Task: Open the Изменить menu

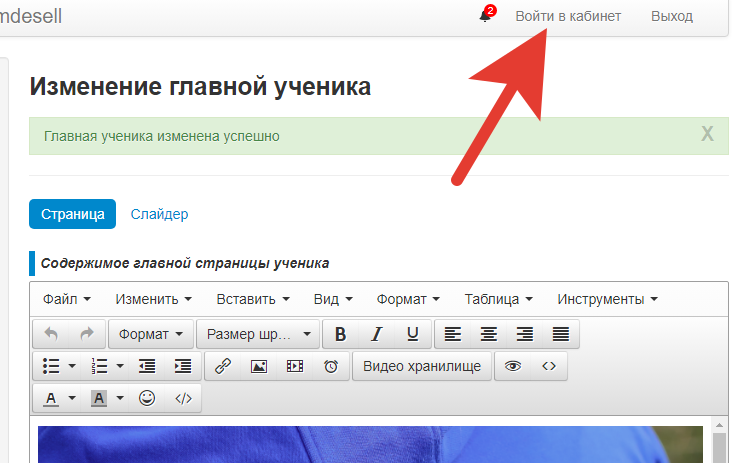Action: click(x=153, y=299)
